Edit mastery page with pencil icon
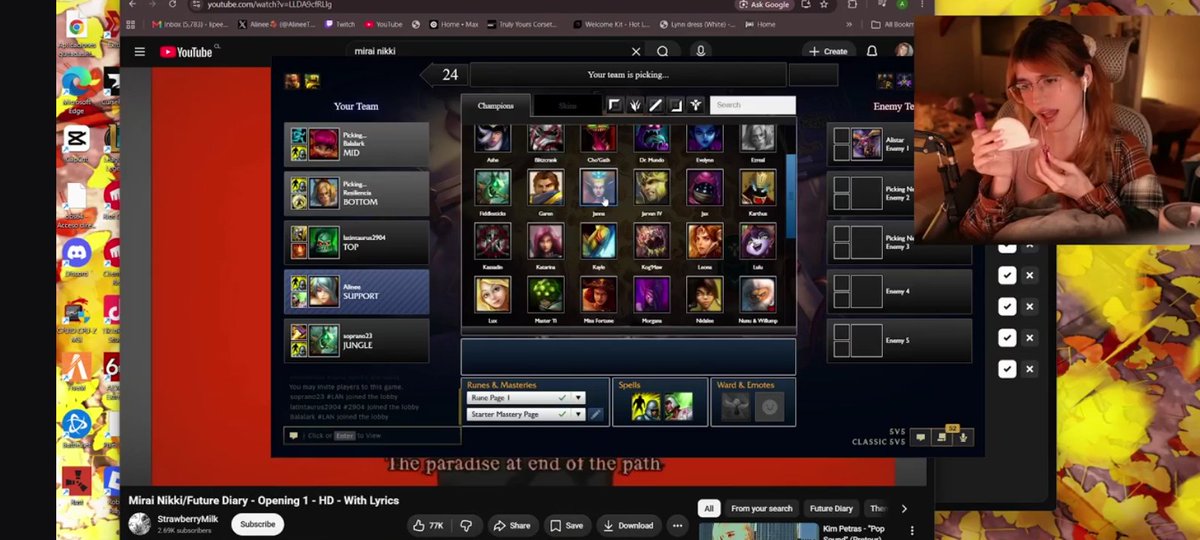 coord(597,414)
